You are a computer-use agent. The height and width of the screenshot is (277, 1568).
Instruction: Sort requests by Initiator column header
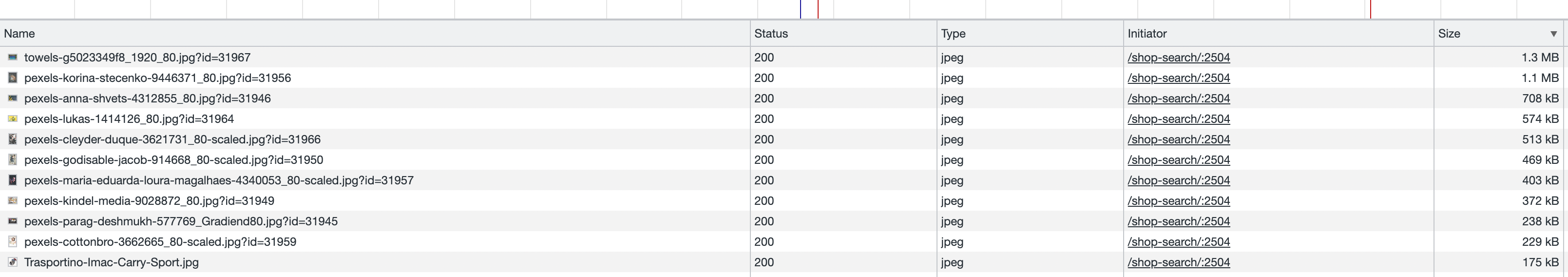(x=1147, y=34)
